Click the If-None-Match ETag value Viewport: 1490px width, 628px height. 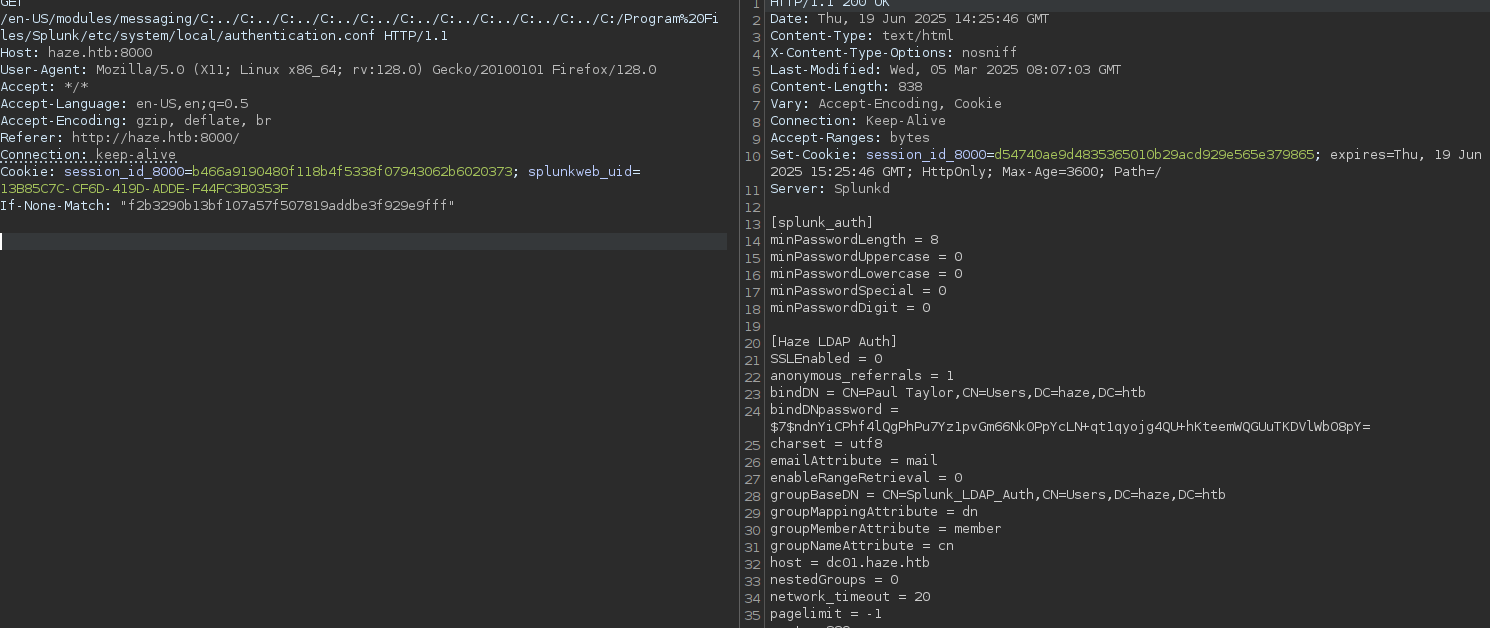[x=287, y=205]
